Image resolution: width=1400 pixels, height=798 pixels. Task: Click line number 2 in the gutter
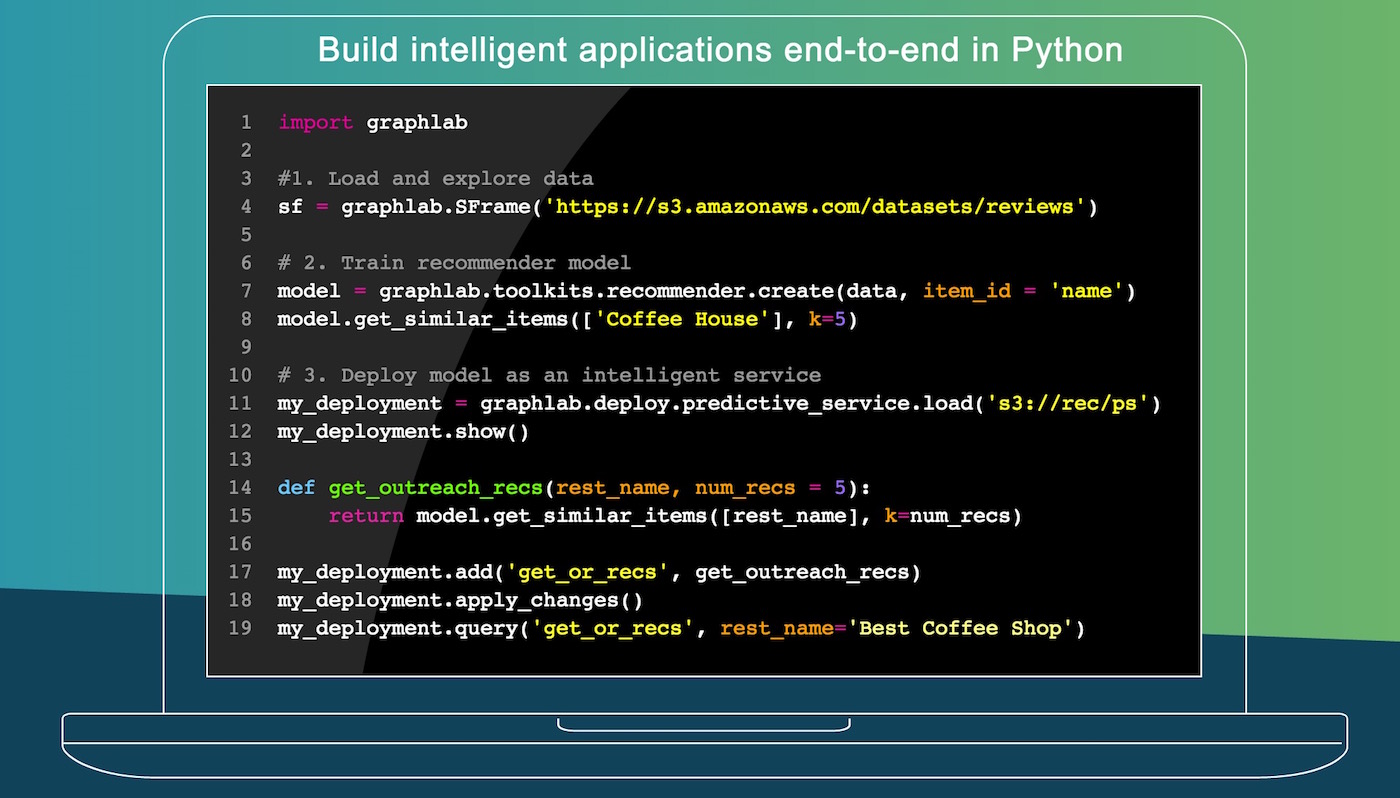click(246, 151)
